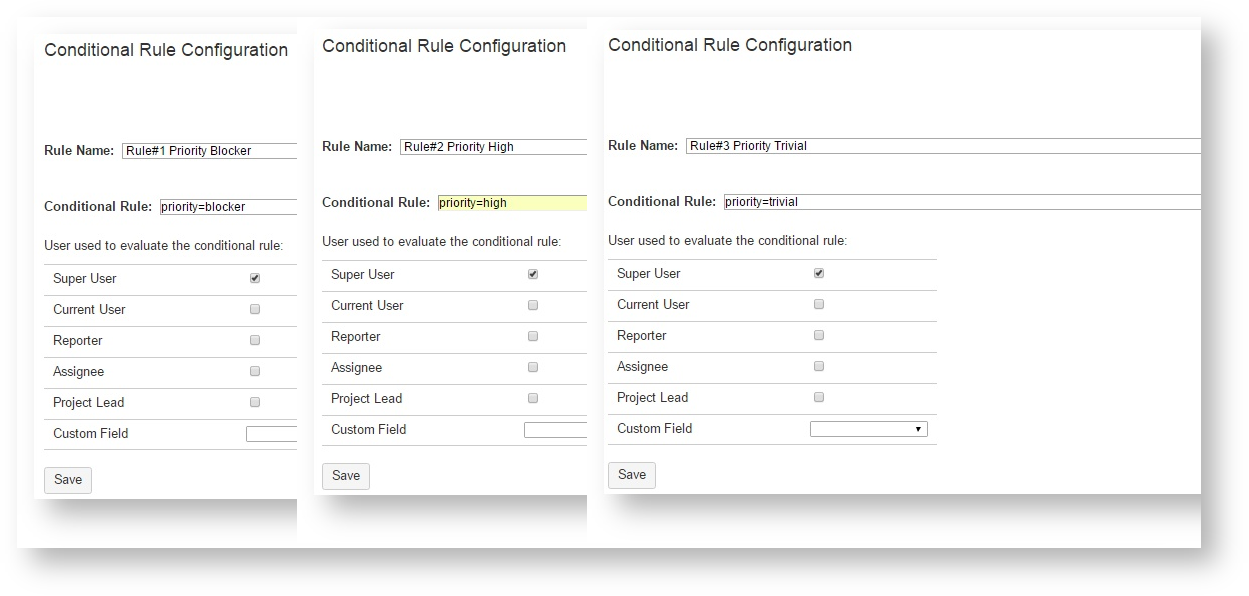Expand Custom Field dropdown in Rule#1 panel
The height and width of the screenshot is (596, 1249).
click(271, 434)
